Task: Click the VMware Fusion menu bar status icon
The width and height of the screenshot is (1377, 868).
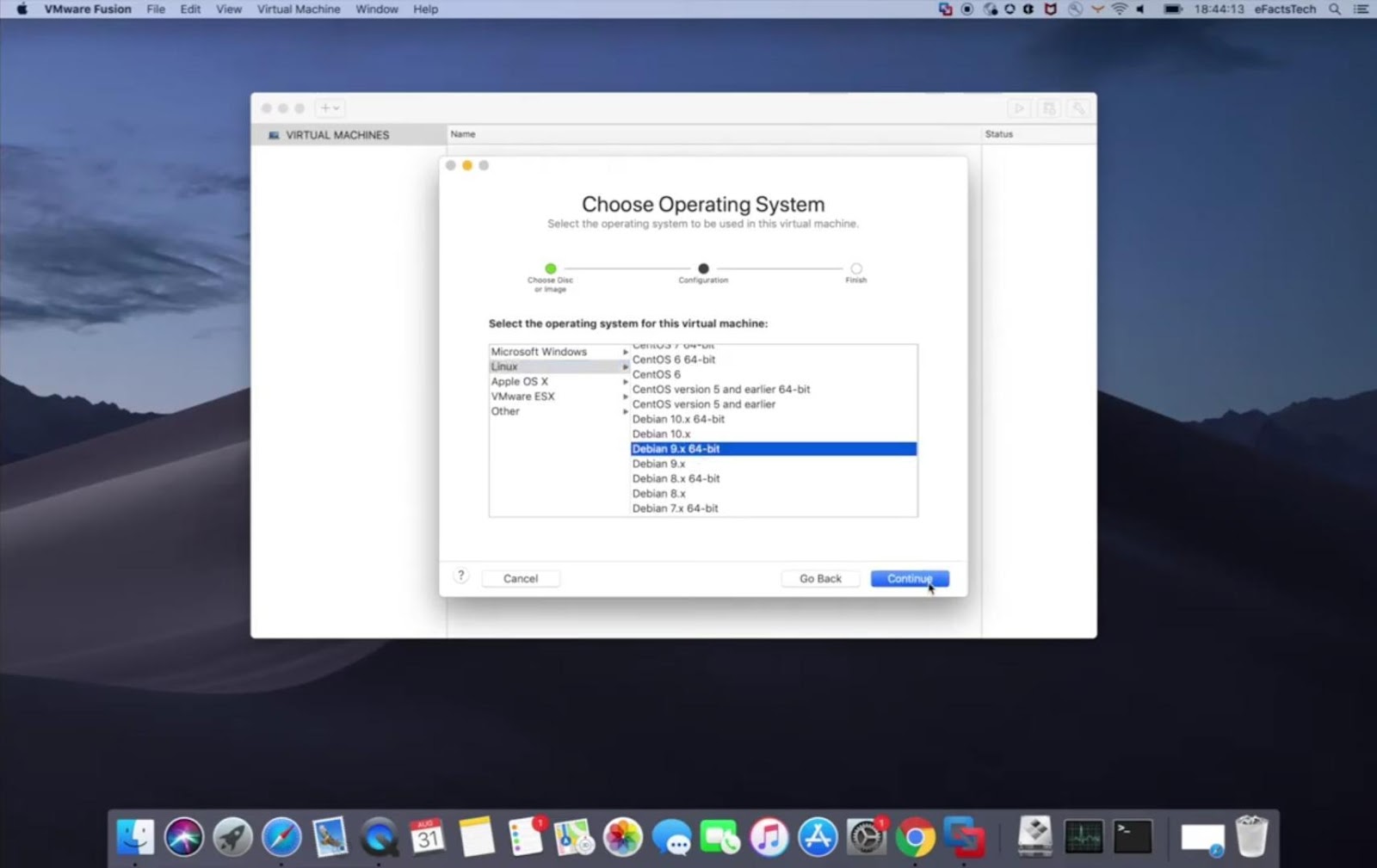Action: (946, 9)
